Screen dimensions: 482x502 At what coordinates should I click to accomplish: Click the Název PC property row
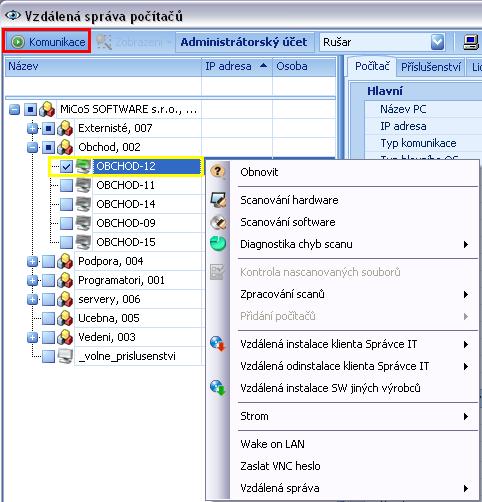423,109
